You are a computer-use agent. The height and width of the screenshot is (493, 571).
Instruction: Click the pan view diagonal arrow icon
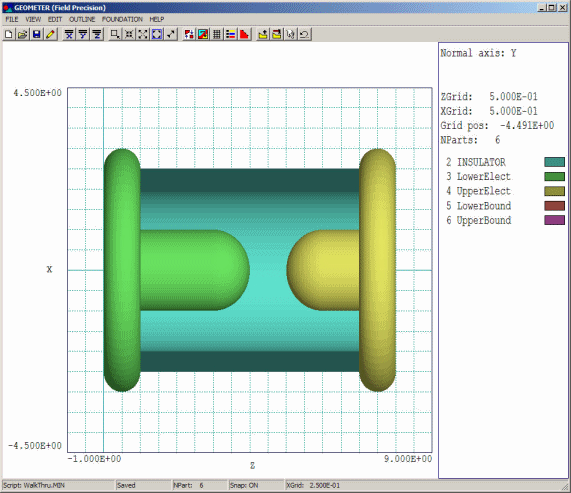pyautogui.click(x=171, y=35)
